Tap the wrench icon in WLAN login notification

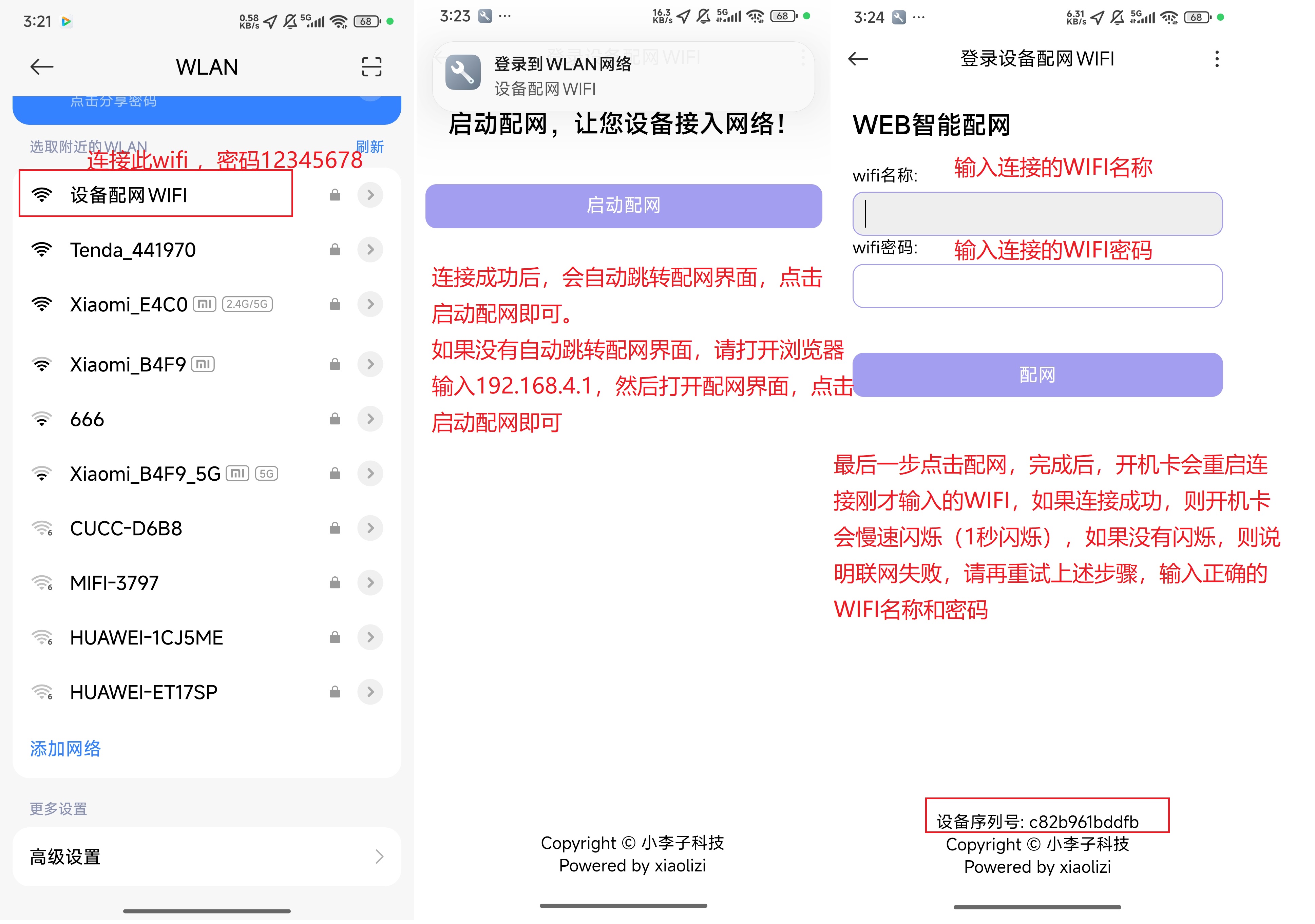[x=463, y=73]
